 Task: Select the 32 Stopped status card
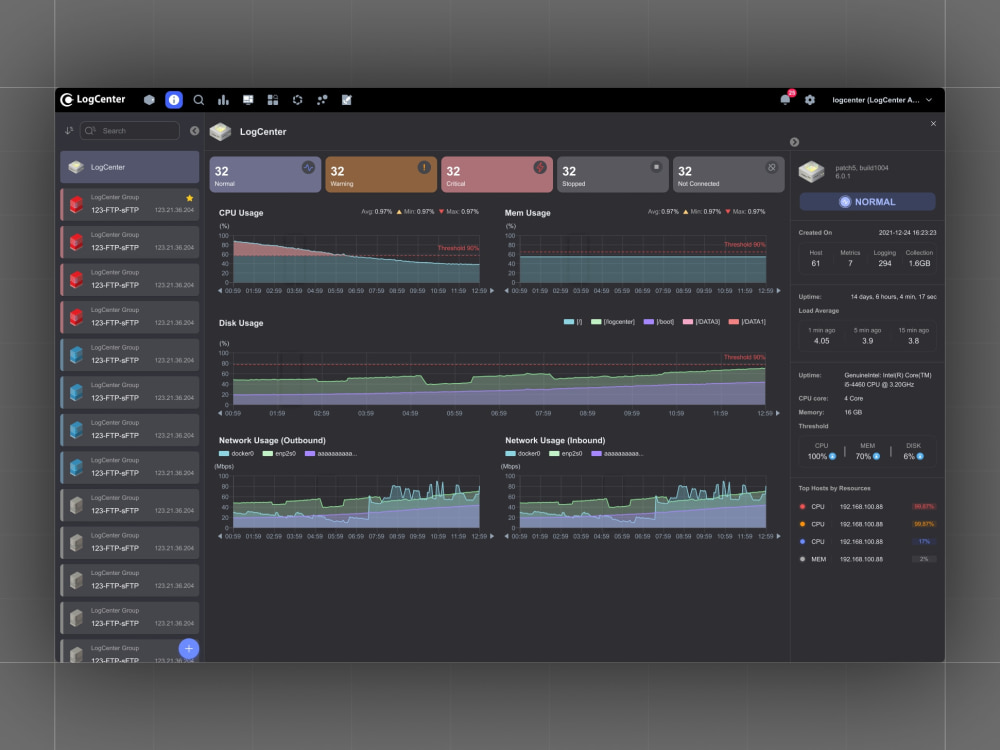point(613,174)
